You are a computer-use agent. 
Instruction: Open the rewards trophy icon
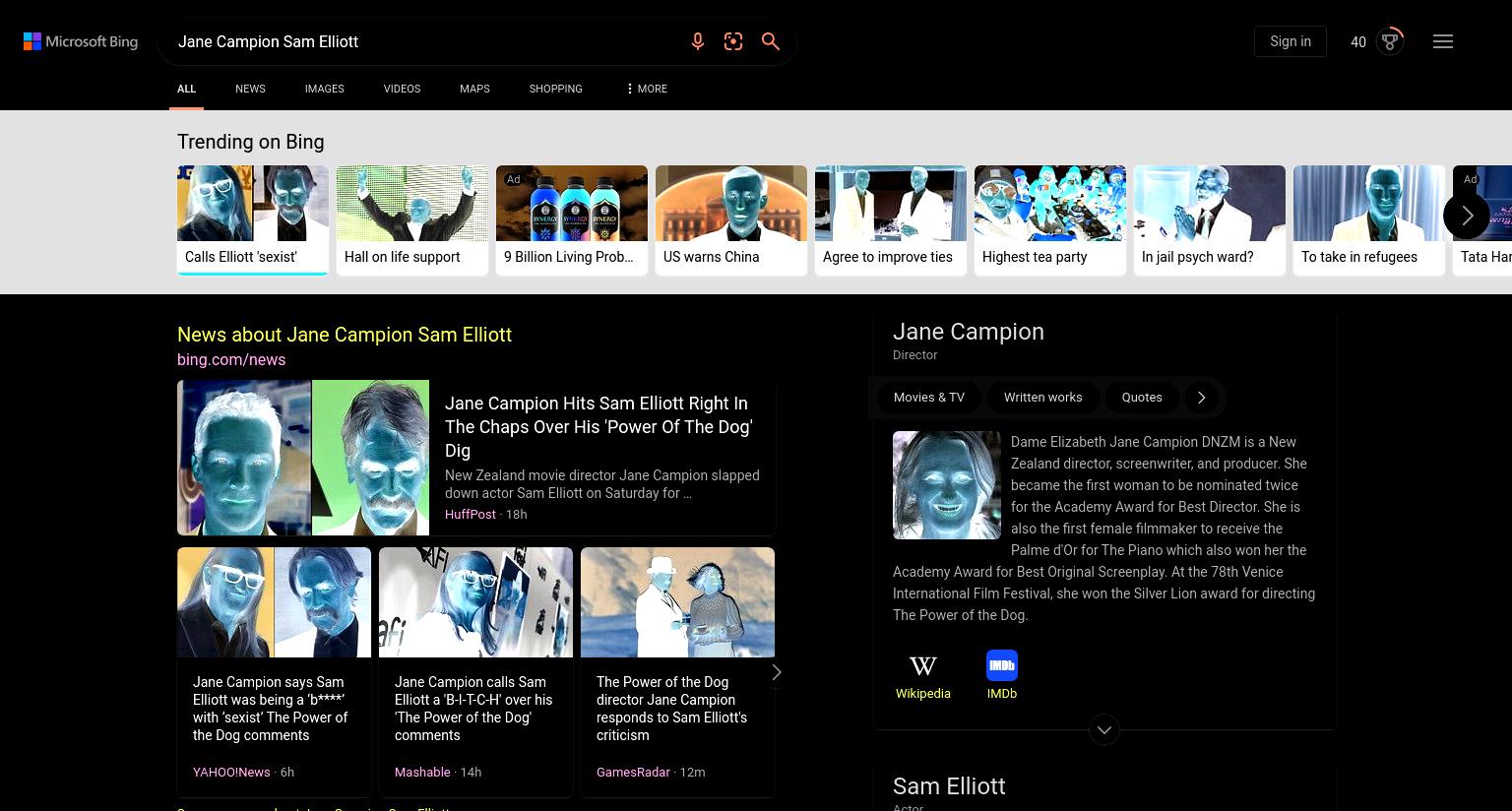pos(1390,41)
